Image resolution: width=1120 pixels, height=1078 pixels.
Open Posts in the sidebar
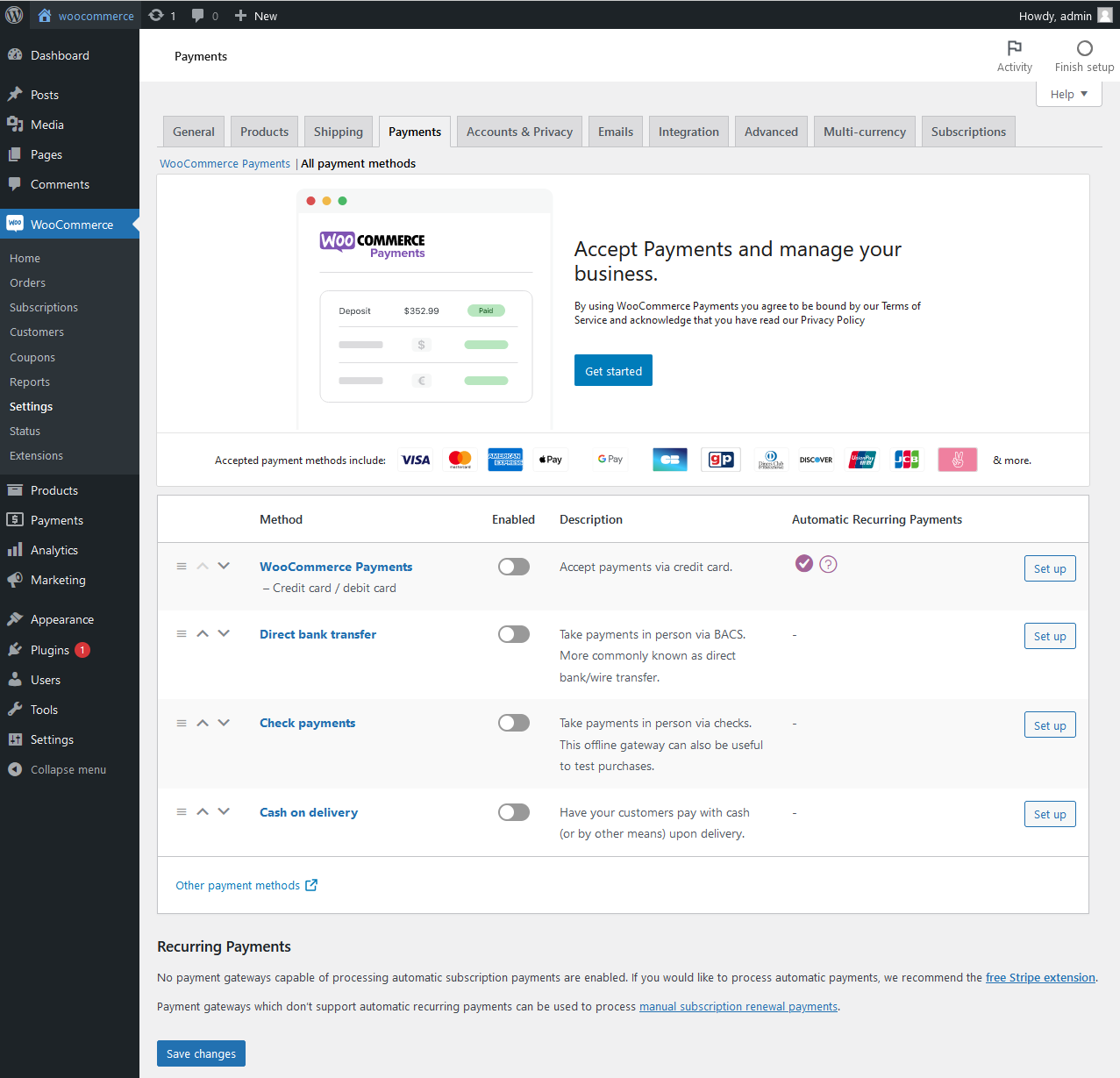click(x=69, y=95)
